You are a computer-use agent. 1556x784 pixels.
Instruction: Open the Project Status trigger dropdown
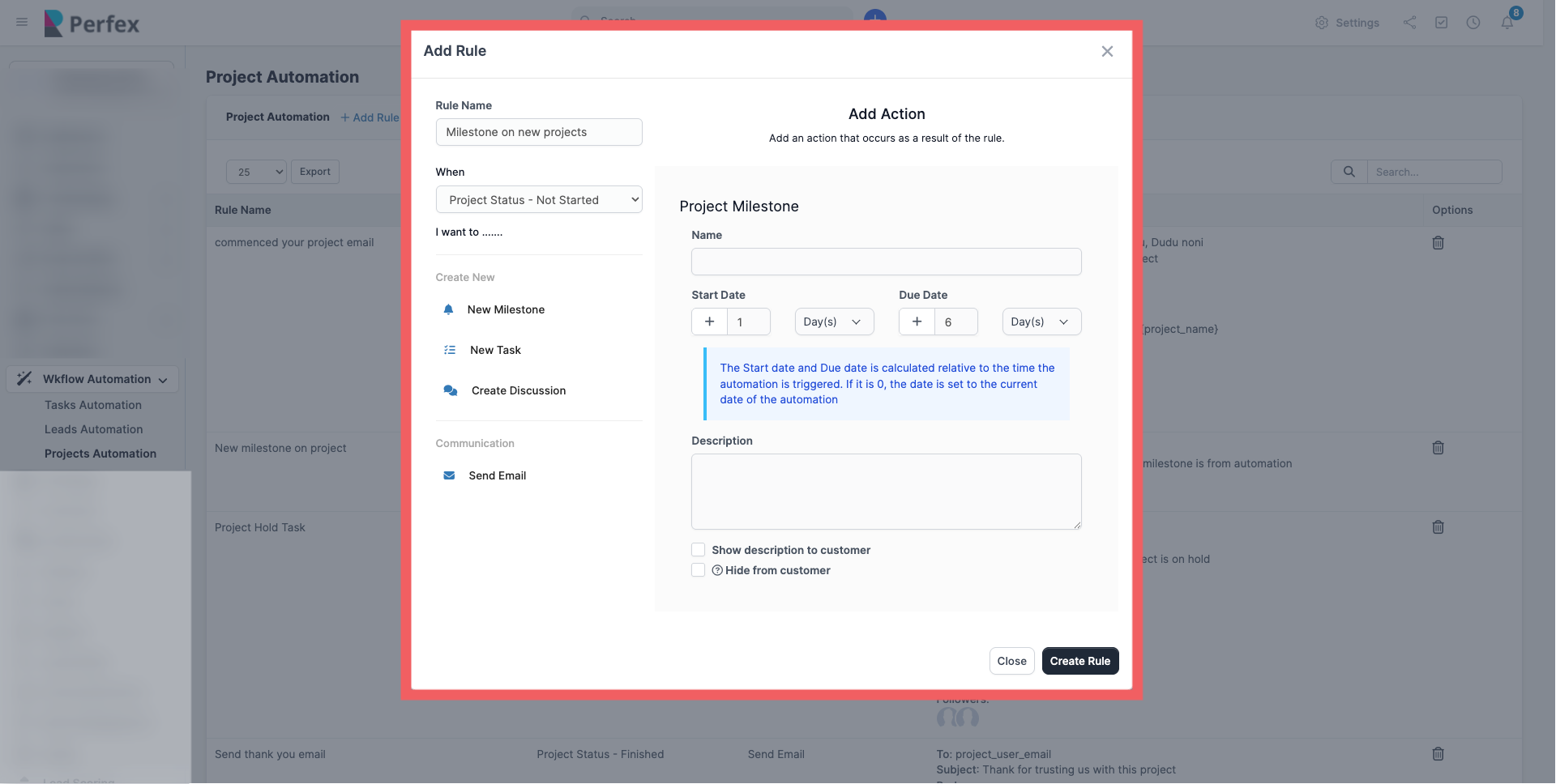(x=539, y=199)
